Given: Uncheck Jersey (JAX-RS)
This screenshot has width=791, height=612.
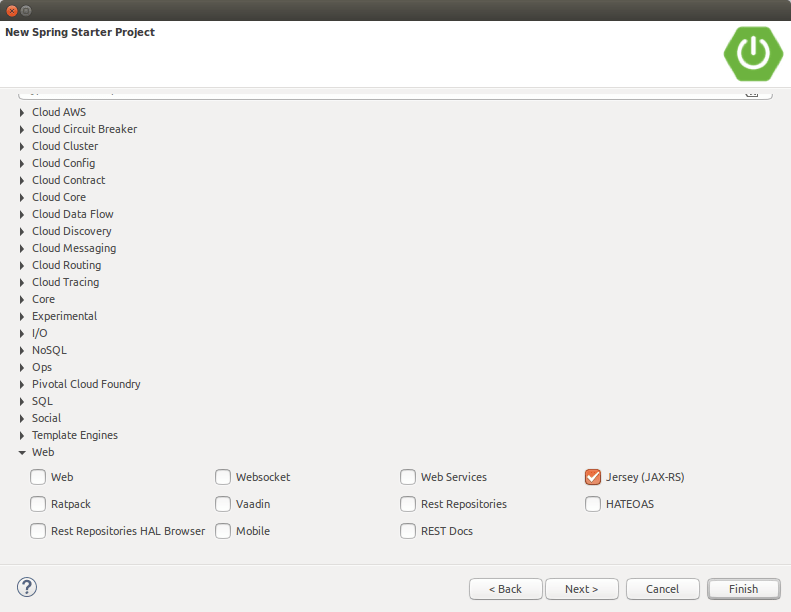Looking at the screenshot, I should click(x=593, y=477).
